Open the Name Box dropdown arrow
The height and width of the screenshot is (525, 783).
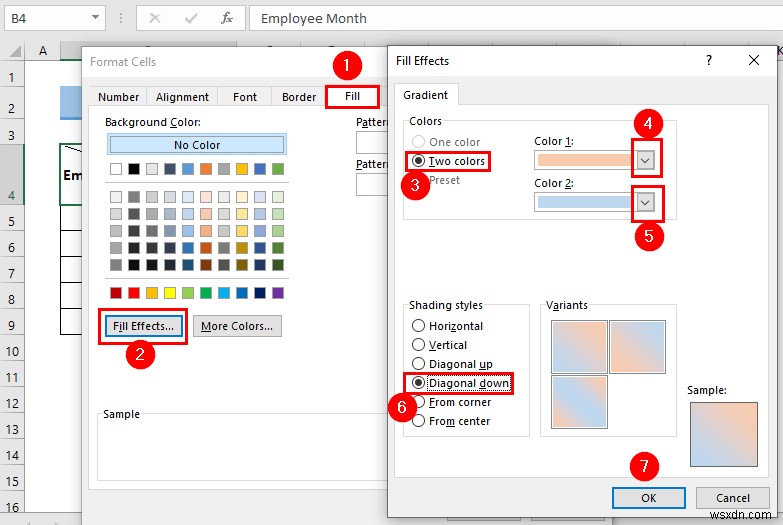[x=95, y=18]
